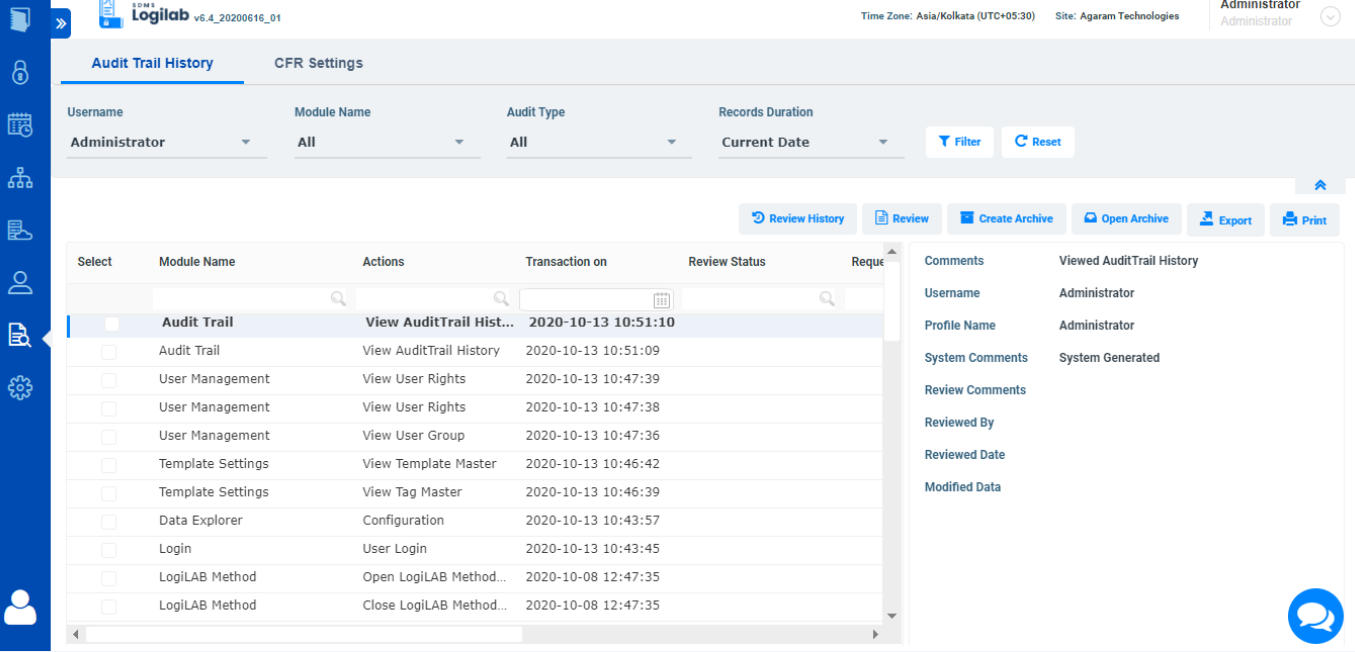Open the Review History panel
Image resolution: width=1355 pixels, height=652 pixels.
pos(797,218)
